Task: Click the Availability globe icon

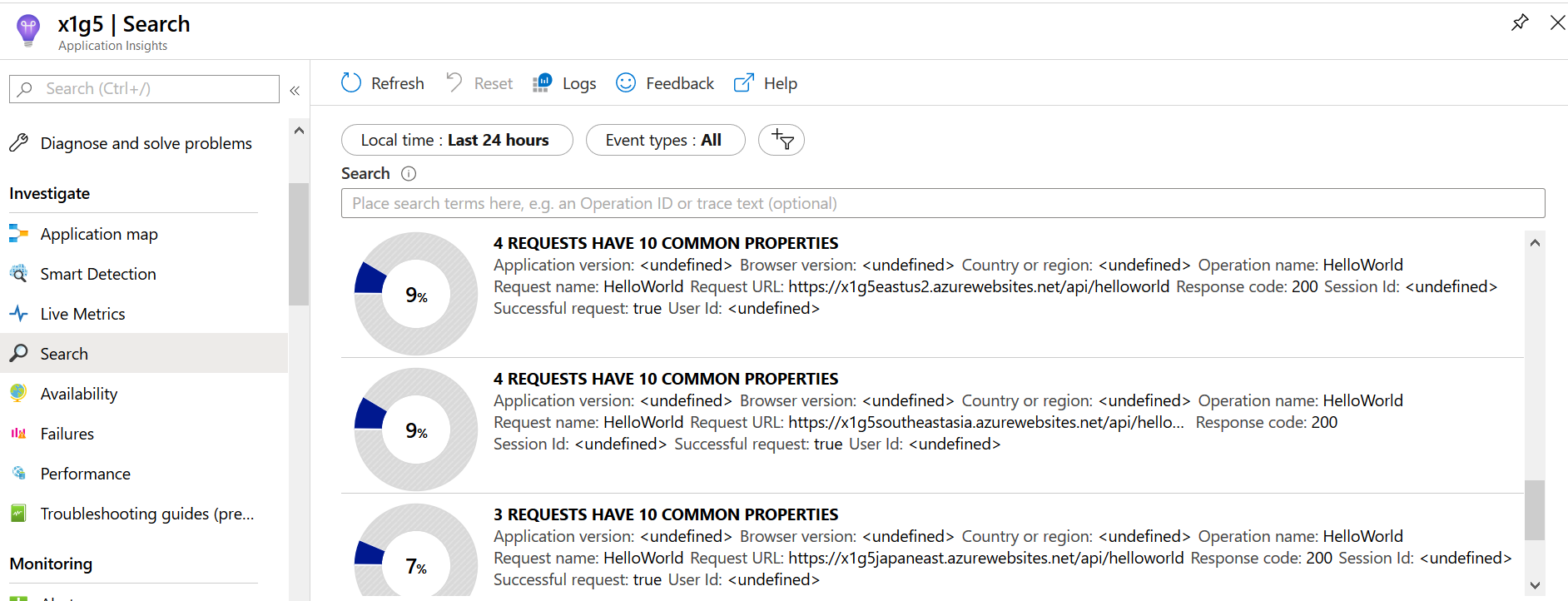Action: point(19,394)
